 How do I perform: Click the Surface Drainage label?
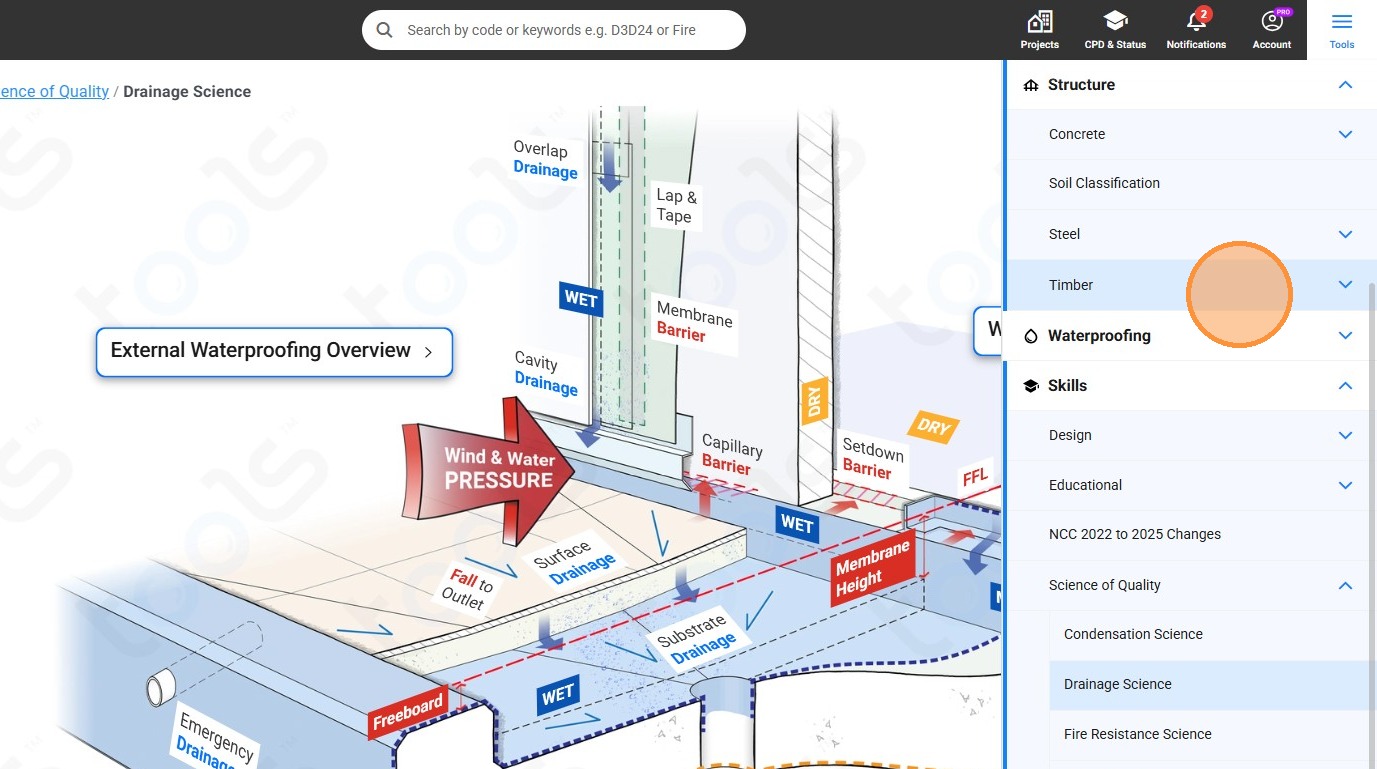point(573,561)
